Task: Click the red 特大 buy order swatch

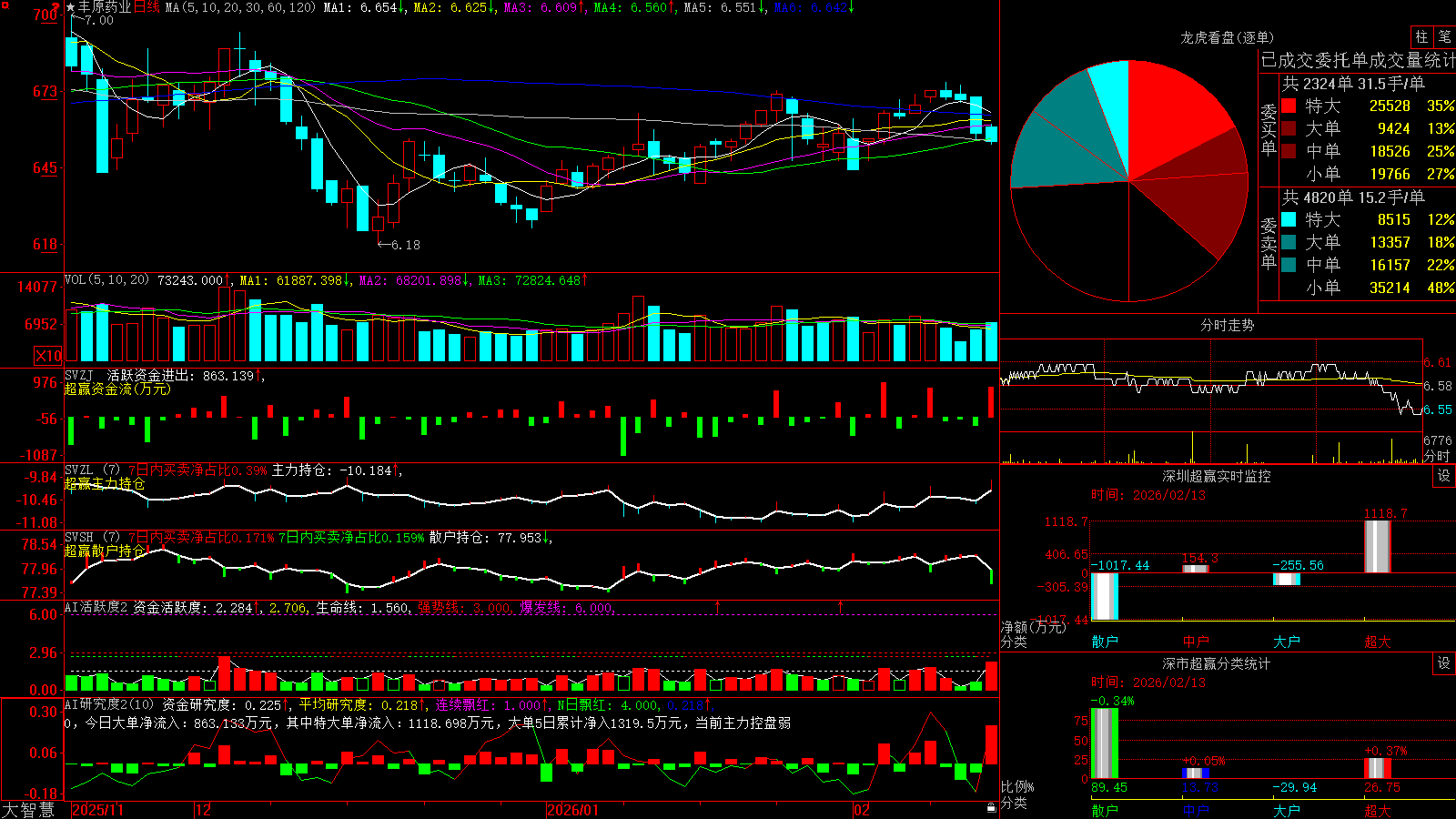Action: tap(1289, 106)
